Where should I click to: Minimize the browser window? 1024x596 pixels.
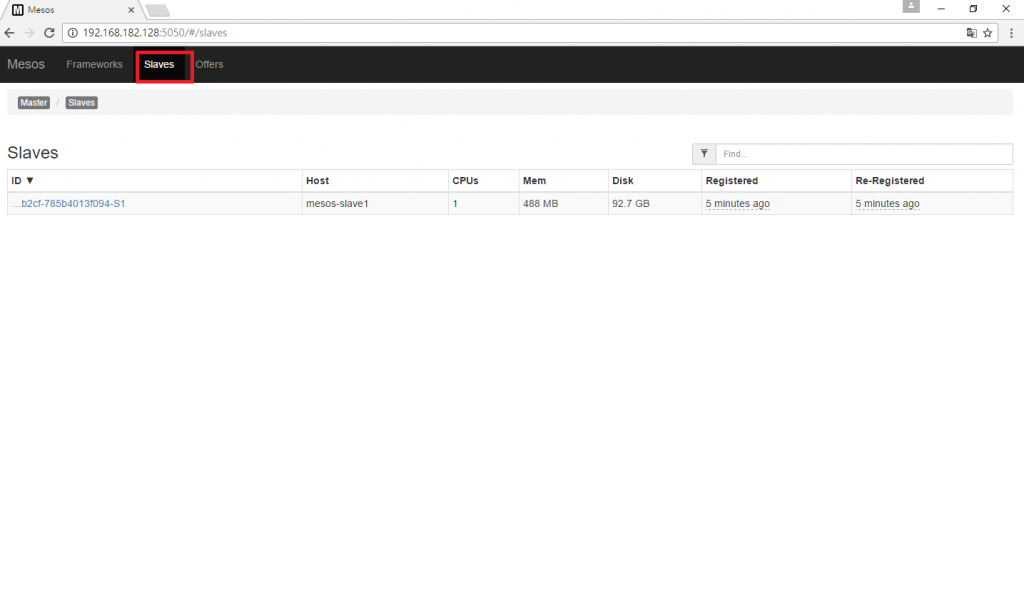point(941,9)
